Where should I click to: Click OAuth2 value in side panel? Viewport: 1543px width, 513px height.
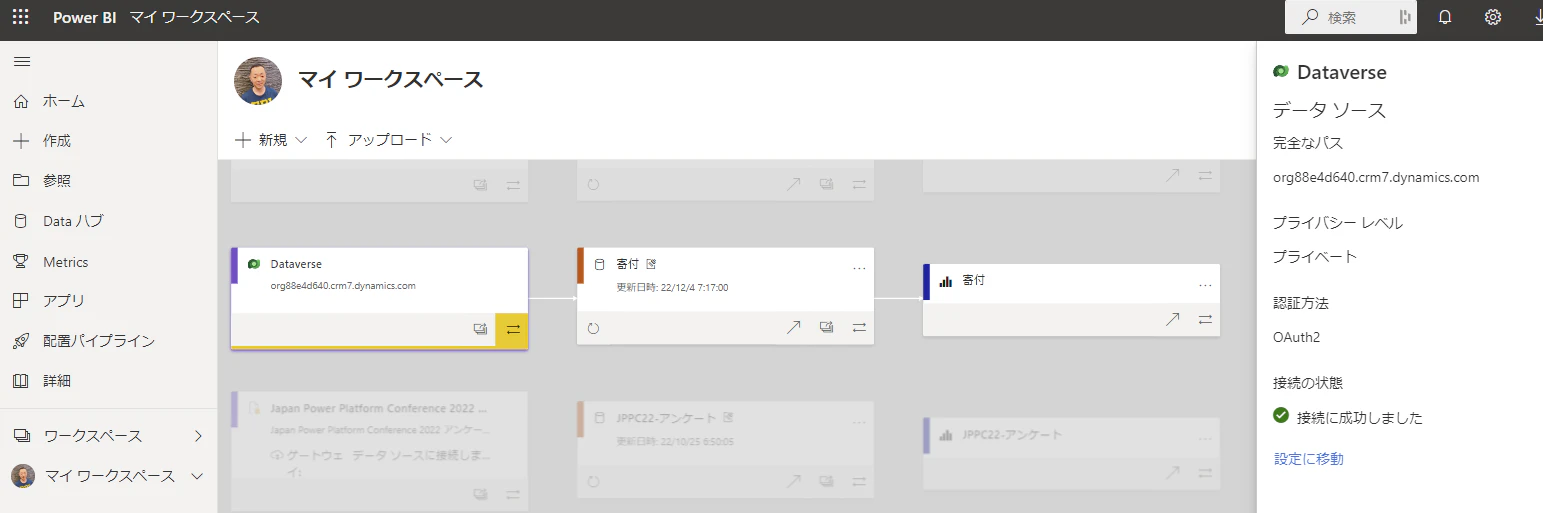[1296, 337]
